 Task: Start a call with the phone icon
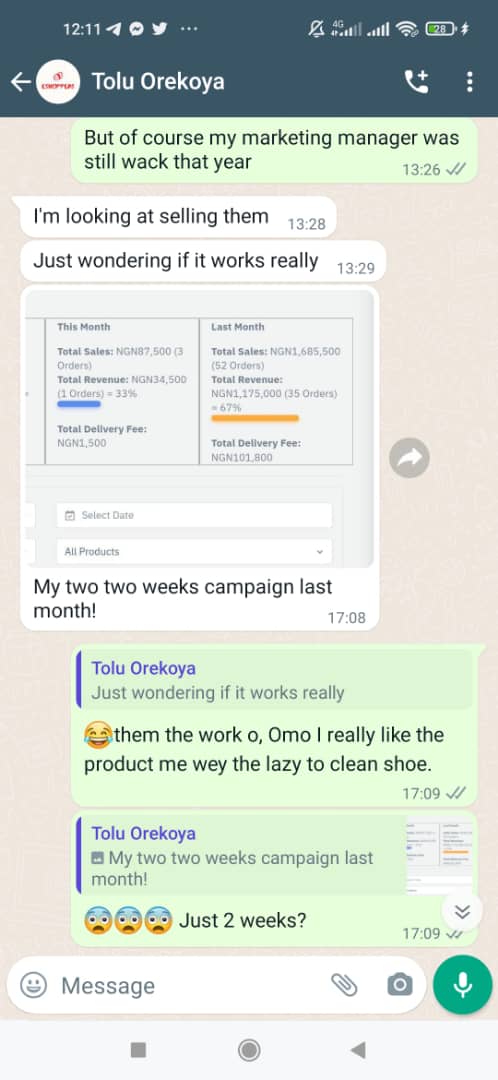coord(416,82)
